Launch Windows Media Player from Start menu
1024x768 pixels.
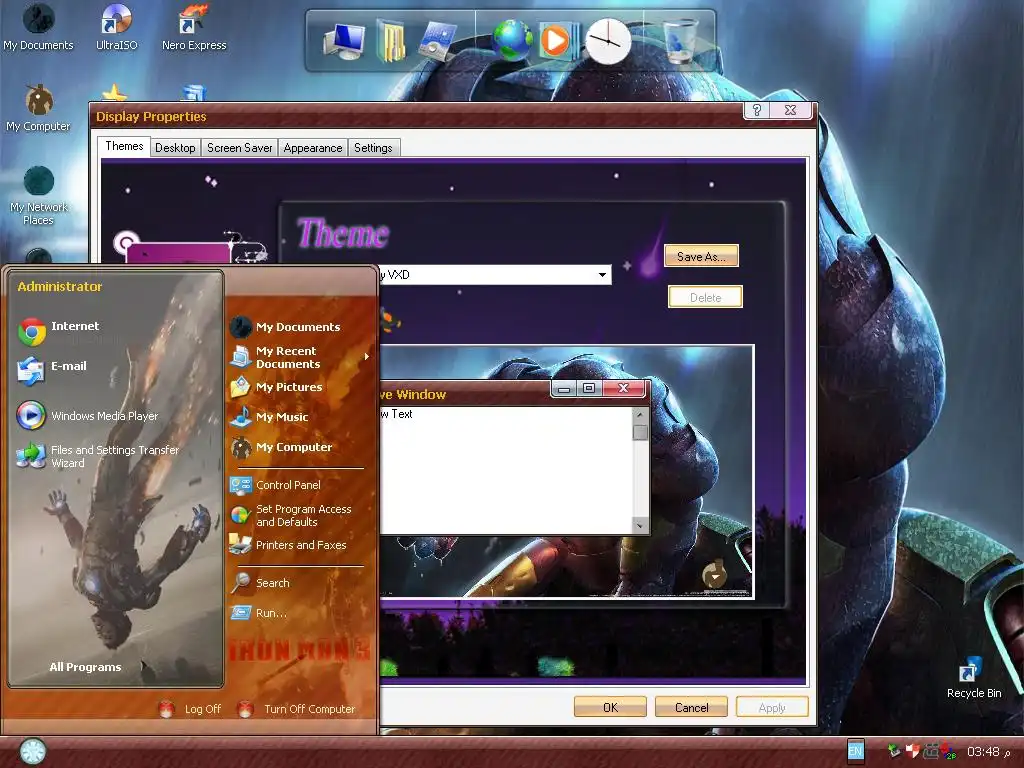click(88, 415)
